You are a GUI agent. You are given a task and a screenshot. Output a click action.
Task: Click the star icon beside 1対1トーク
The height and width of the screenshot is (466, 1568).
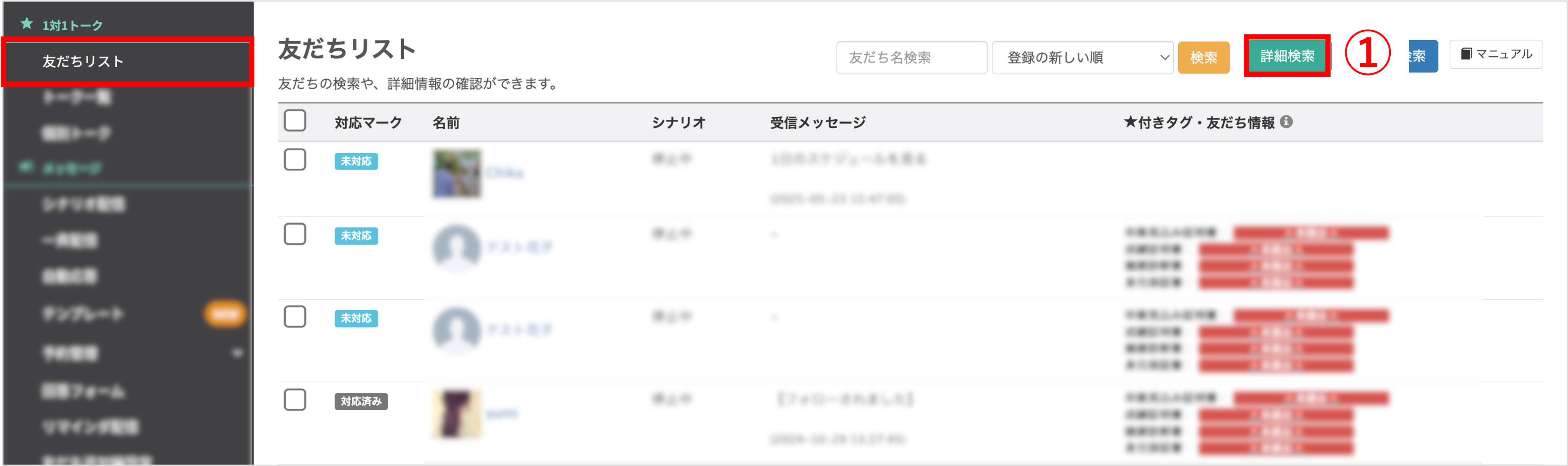click(x=27, y=24)
